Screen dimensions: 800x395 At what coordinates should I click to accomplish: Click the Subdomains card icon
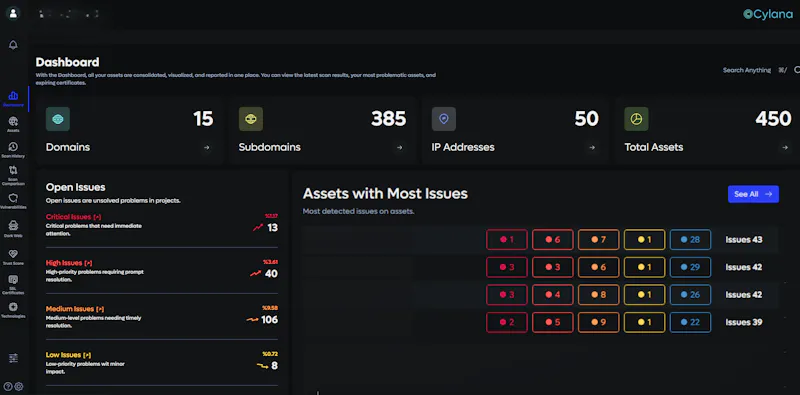point(251,119)
